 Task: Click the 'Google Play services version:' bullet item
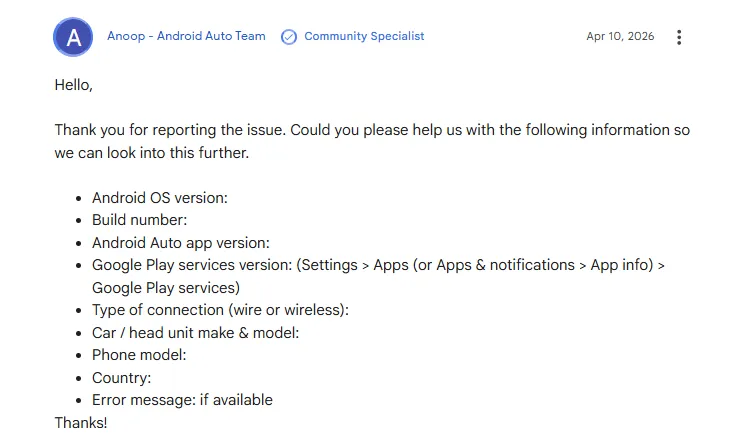[x=378, y=276]
